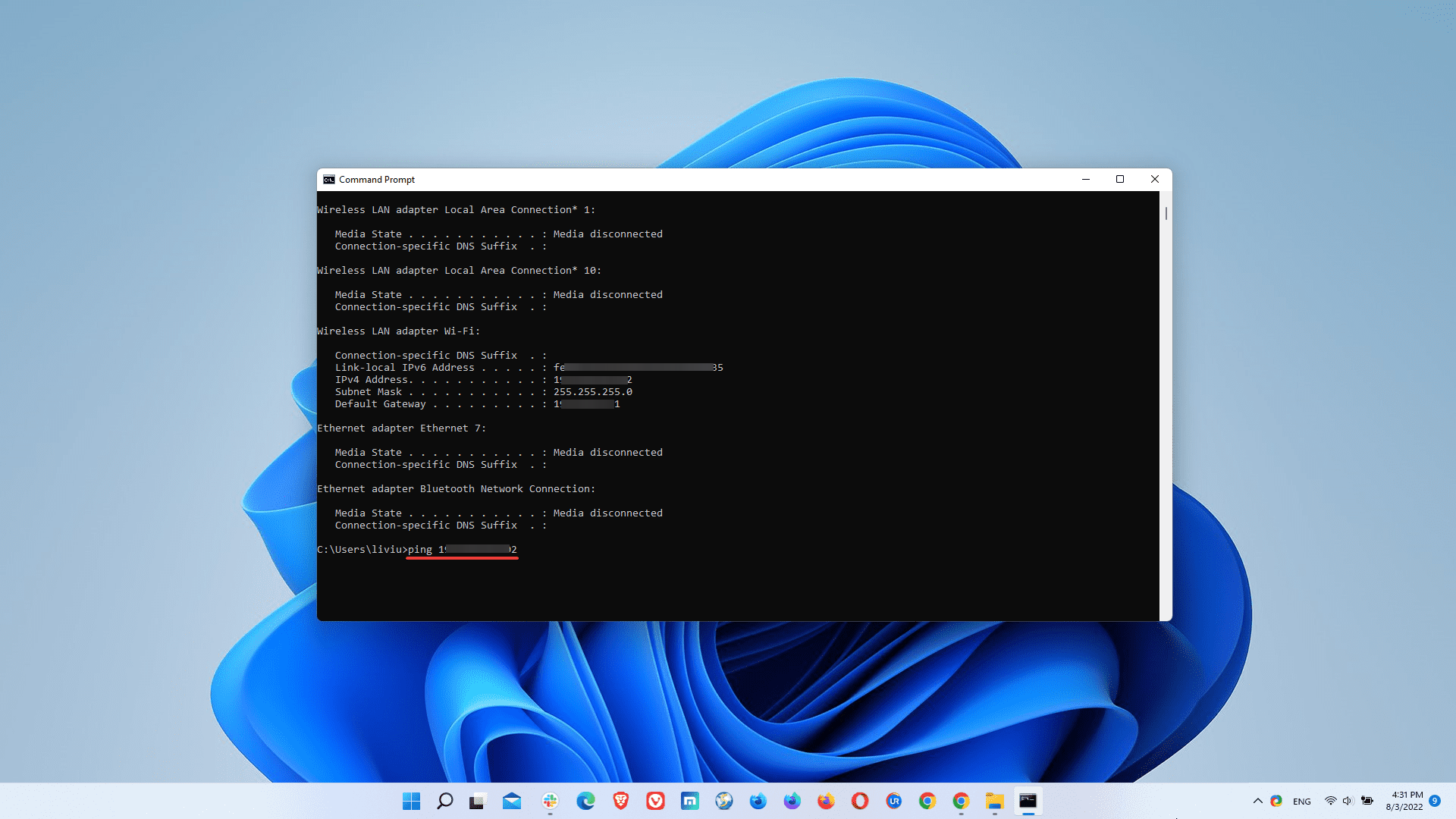Switch to Command Prompt taskbar icon
Viewport: 1456px width, 819px height.
[x=1028, y=801]
